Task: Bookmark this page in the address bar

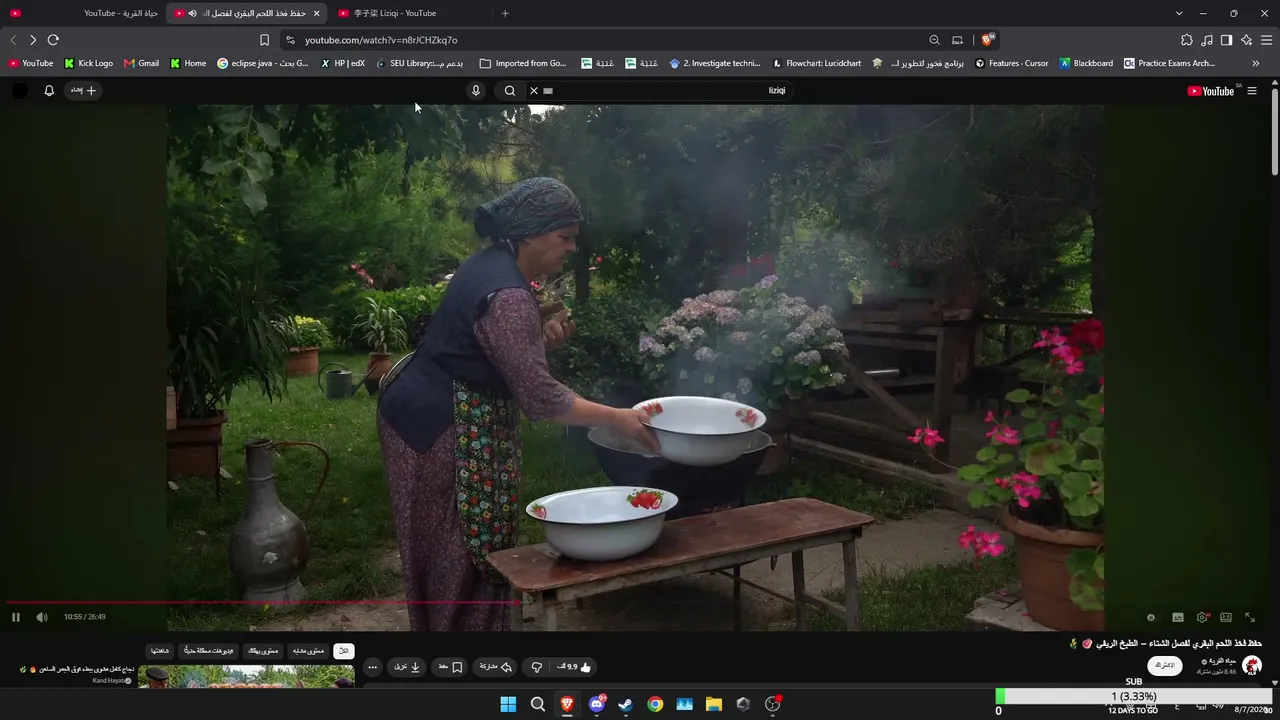Action: pos(264,40)
